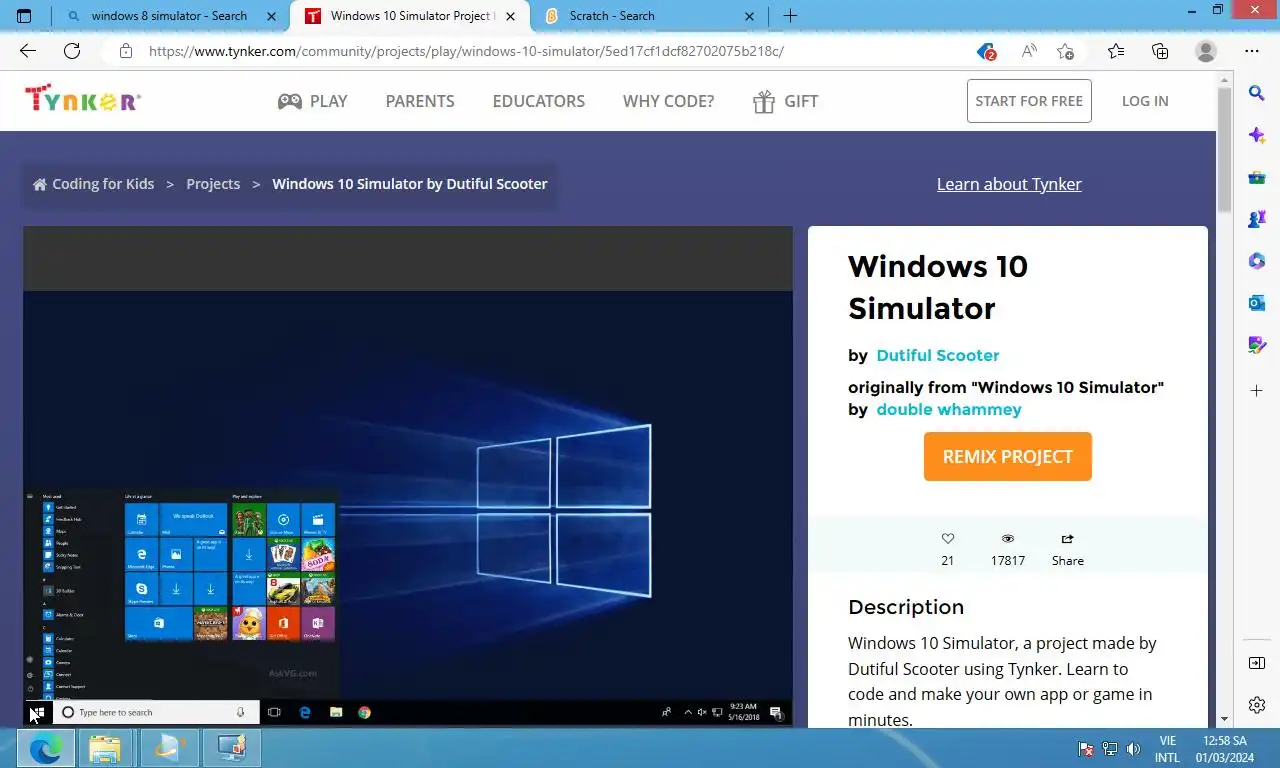Open Internet Explorer from Windows taskbar
1280x768 pixels.
[169, 748]
